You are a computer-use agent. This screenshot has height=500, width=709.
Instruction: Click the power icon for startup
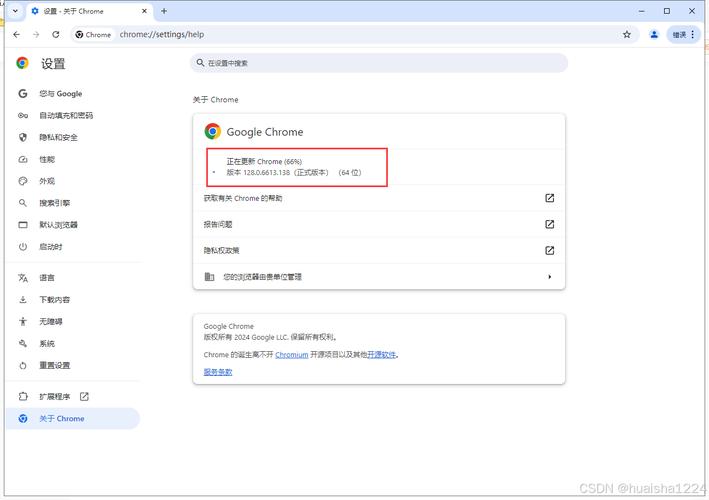pyautogui.click(x=23, y=246)
